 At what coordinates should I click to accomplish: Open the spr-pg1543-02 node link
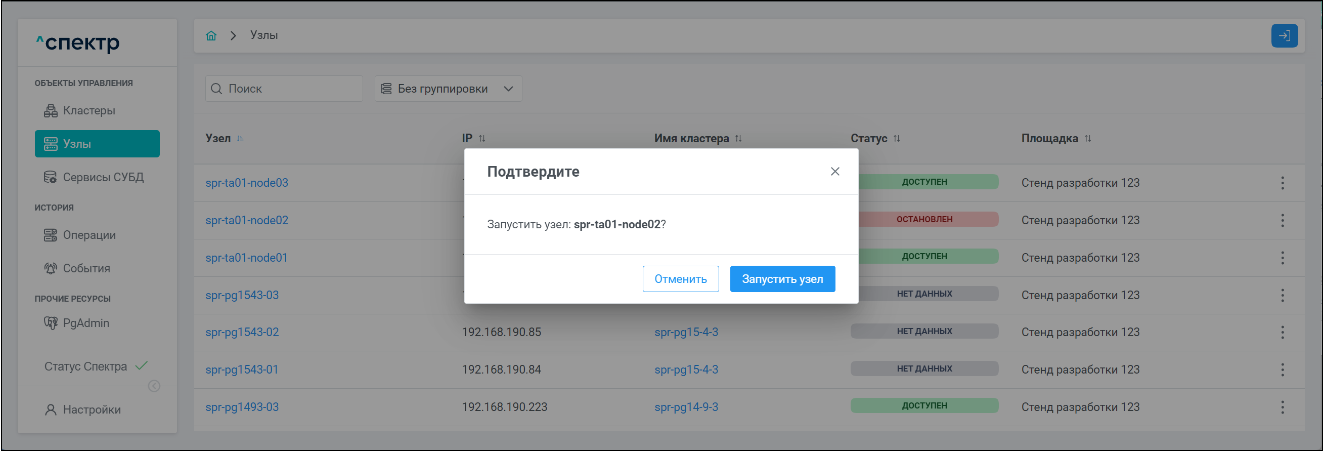[242, 332]
